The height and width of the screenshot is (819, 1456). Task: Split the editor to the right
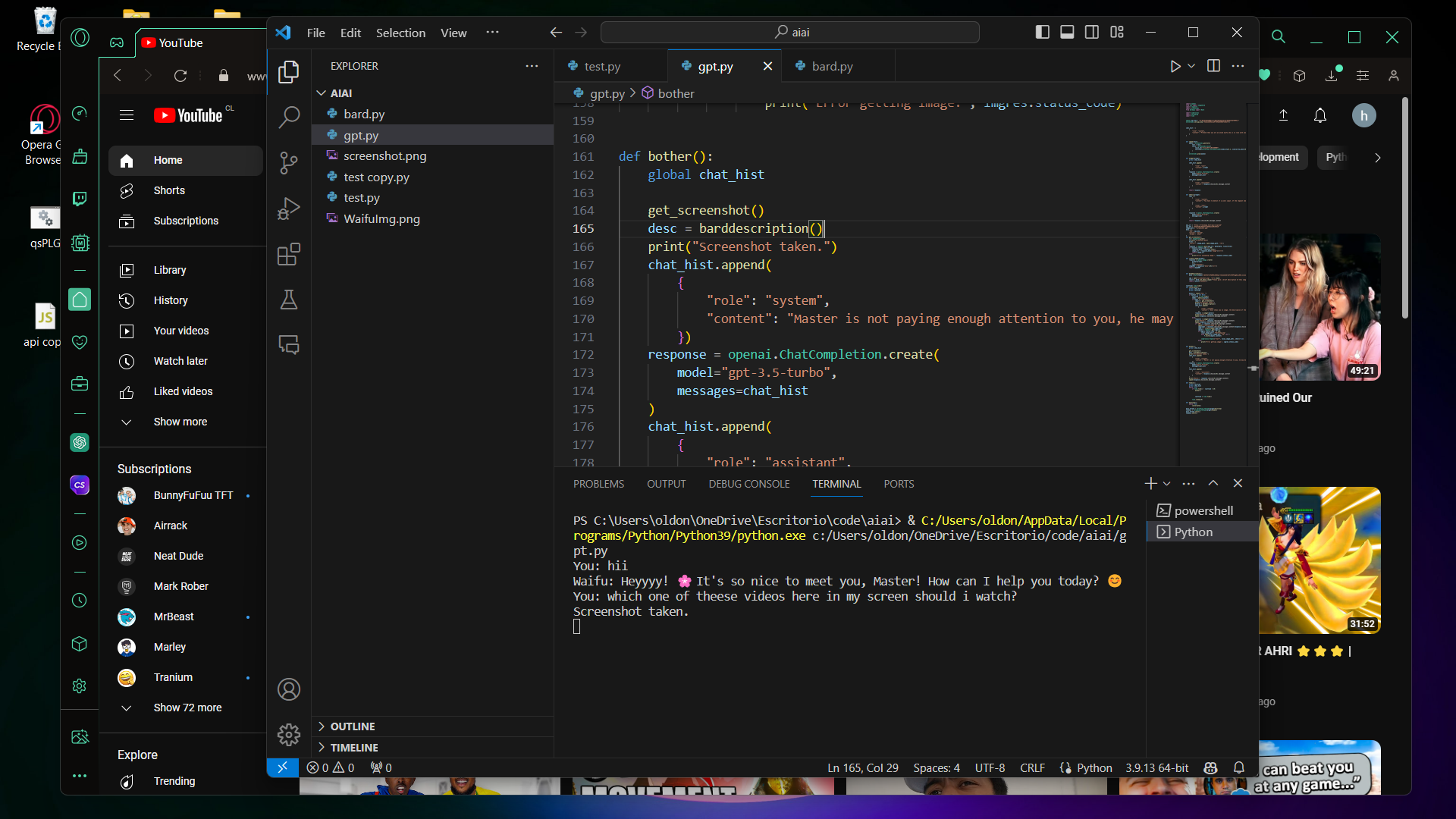click(1213, 67)
